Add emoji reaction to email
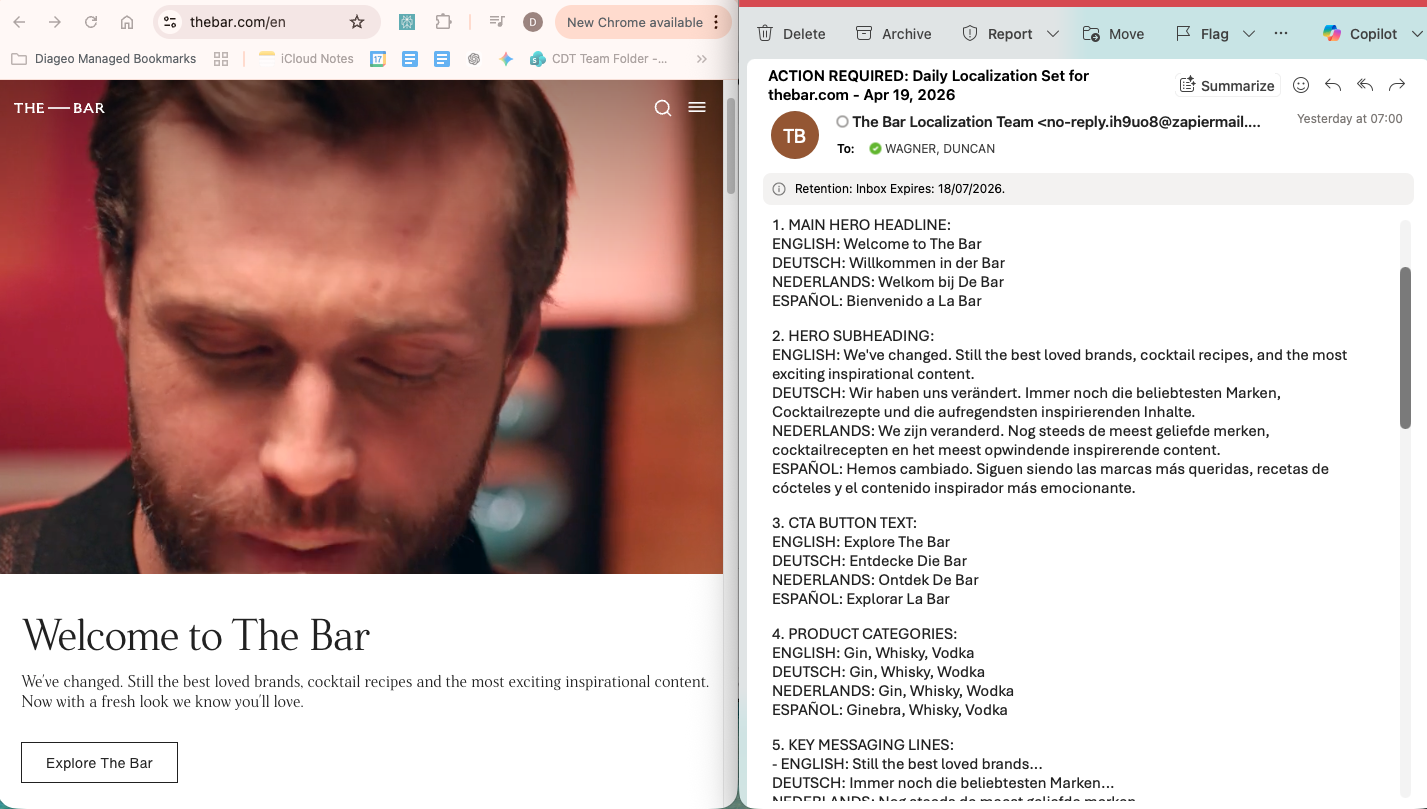1427x809 pixels. (1301, 86)
